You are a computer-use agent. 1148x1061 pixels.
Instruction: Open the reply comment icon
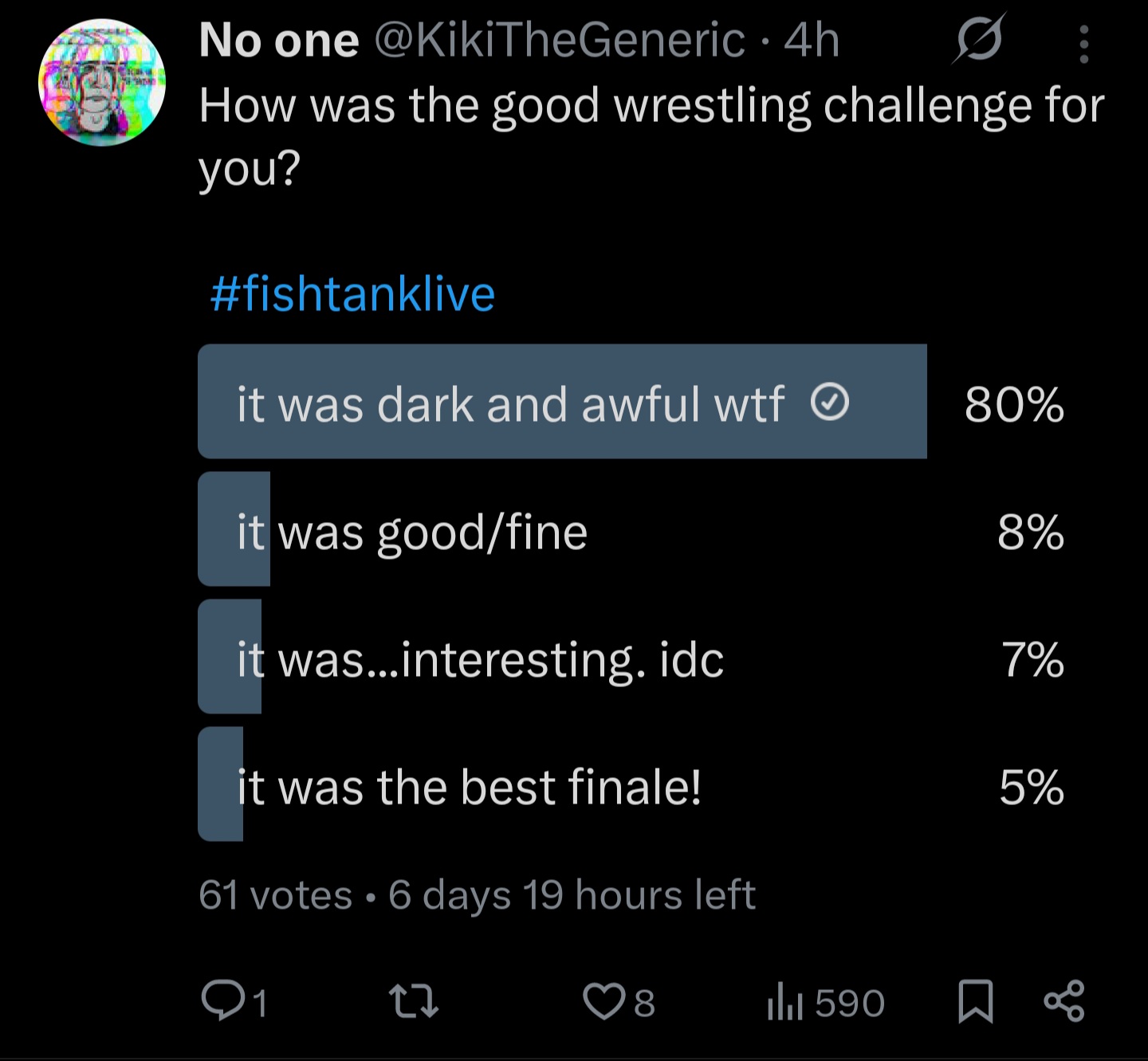(x=222, y=1001)
